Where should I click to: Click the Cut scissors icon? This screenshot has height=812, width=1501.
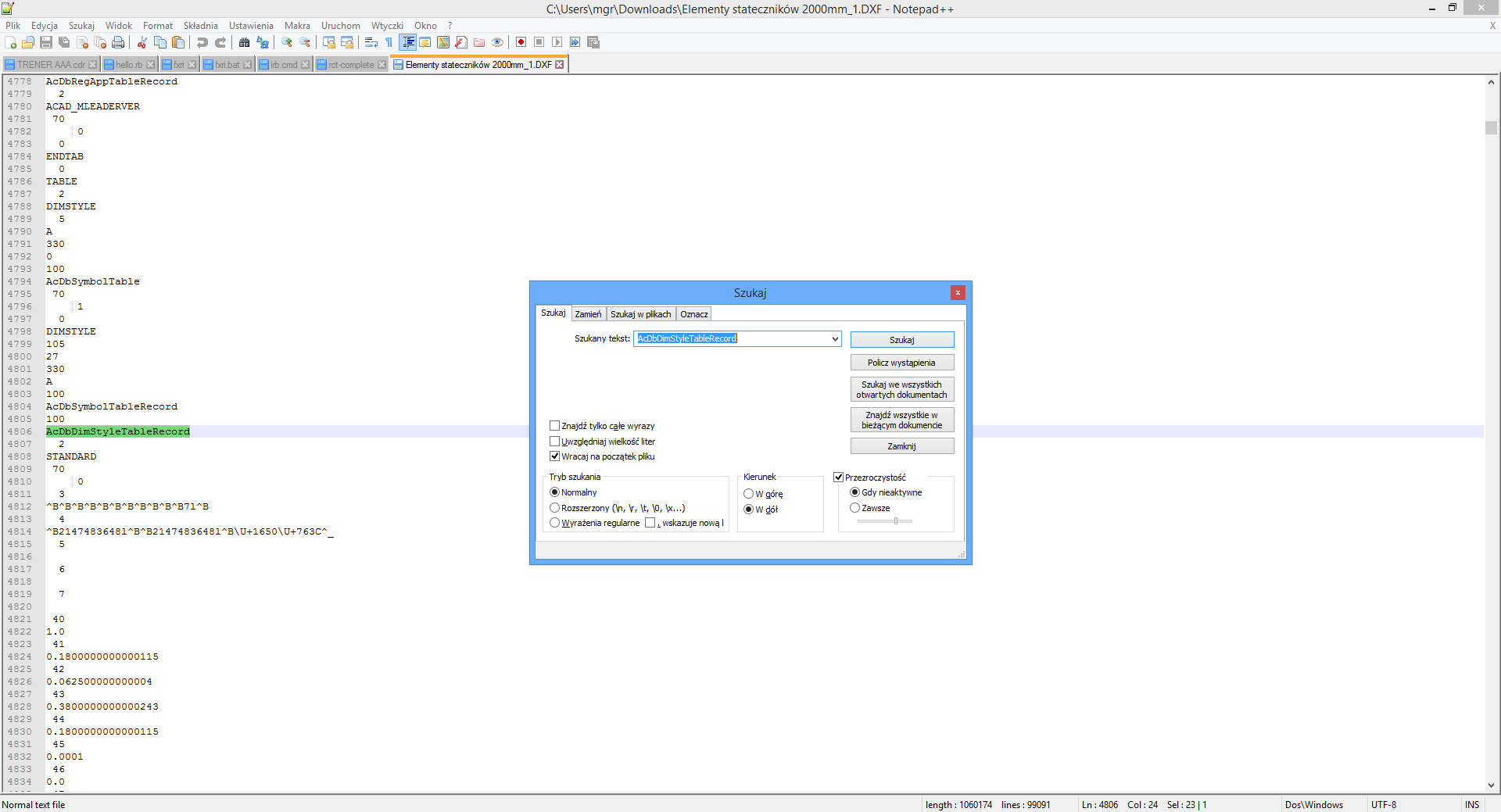coord(142,42)
